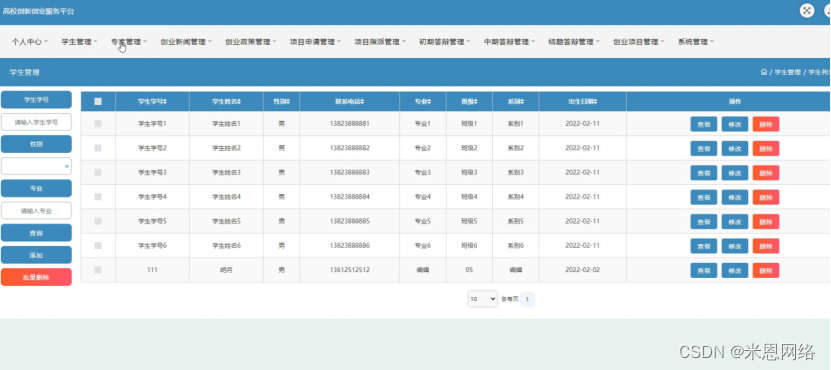The width and height of the screenshot is (831, 370).
Task: Click phone number 13612512512 cell
Action: (x=349, y=270)
